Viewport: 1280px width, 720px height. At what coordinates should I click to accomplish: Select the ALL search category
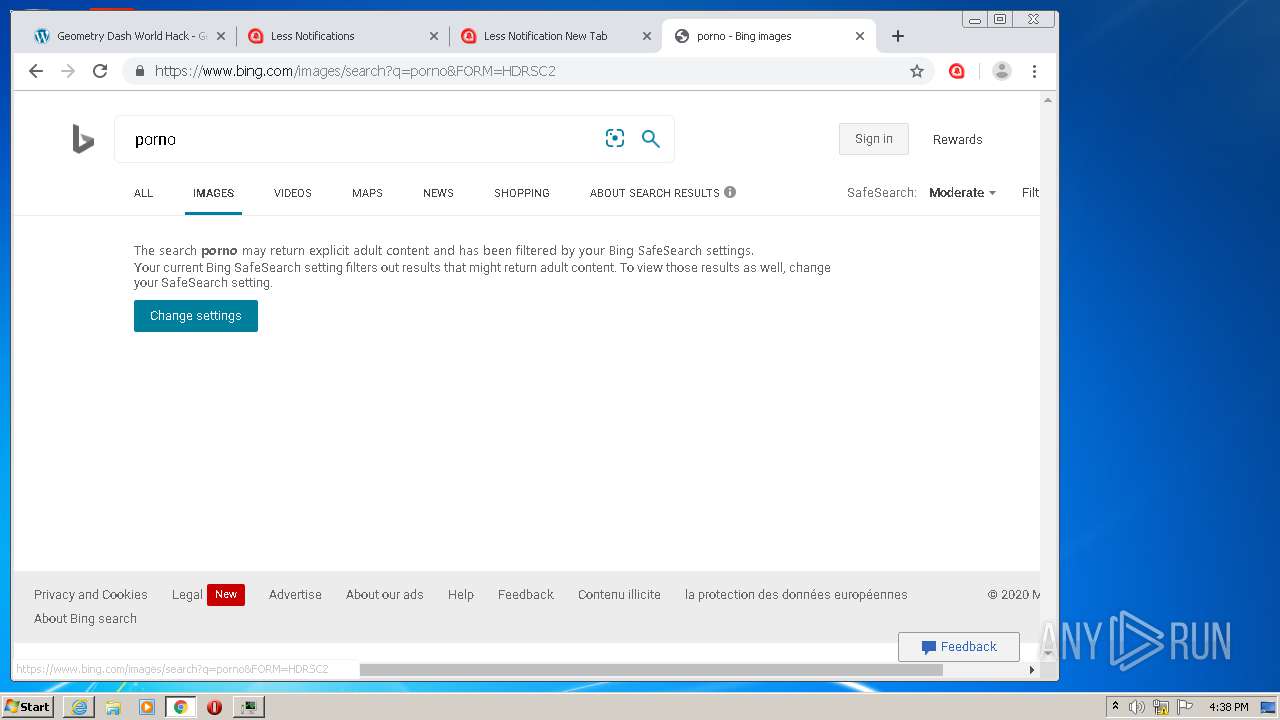pyautogui.click(x=144, y=193)
